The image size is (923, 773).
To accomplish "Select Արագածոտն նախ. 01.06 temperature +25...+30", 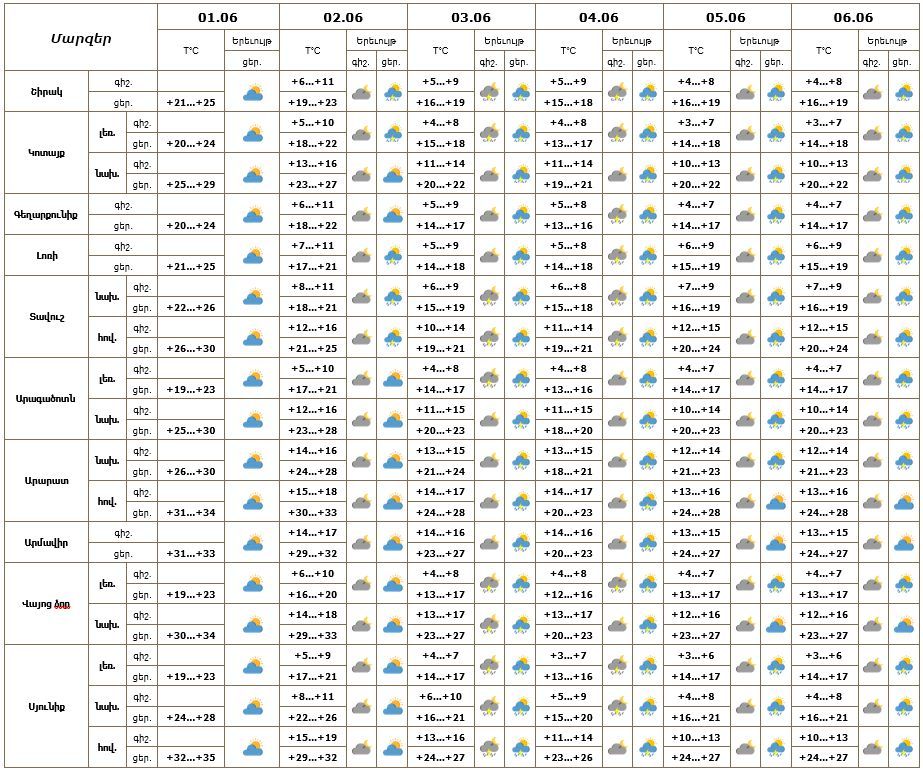I will [191, 430].
